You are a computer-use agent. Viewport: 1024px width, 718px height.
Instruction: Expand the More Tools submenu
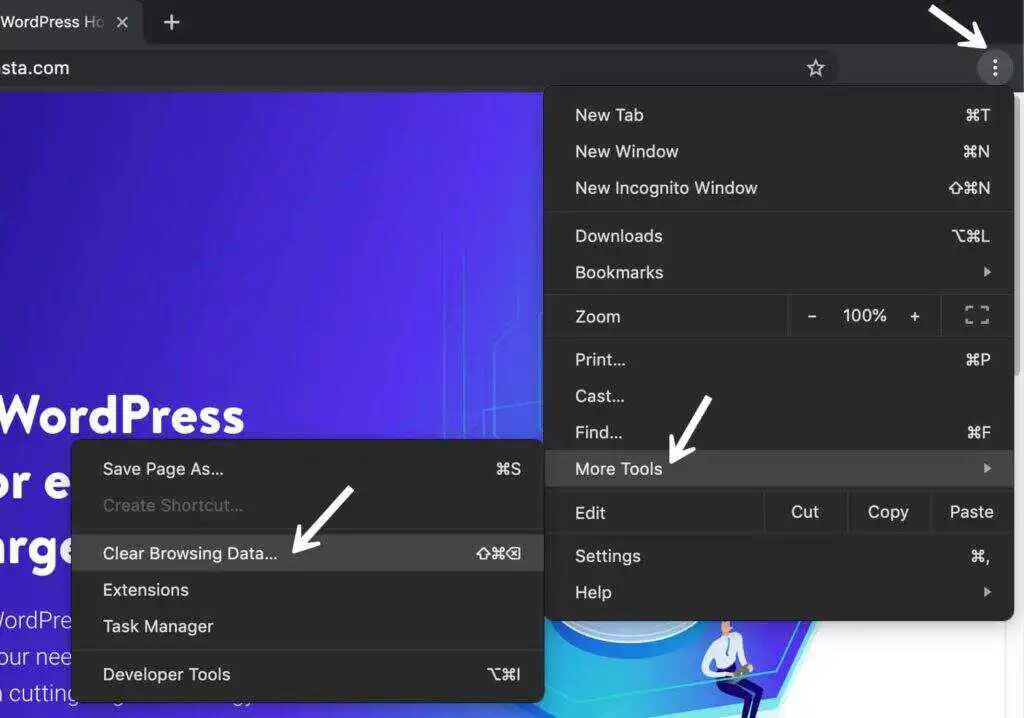(780, 468)
